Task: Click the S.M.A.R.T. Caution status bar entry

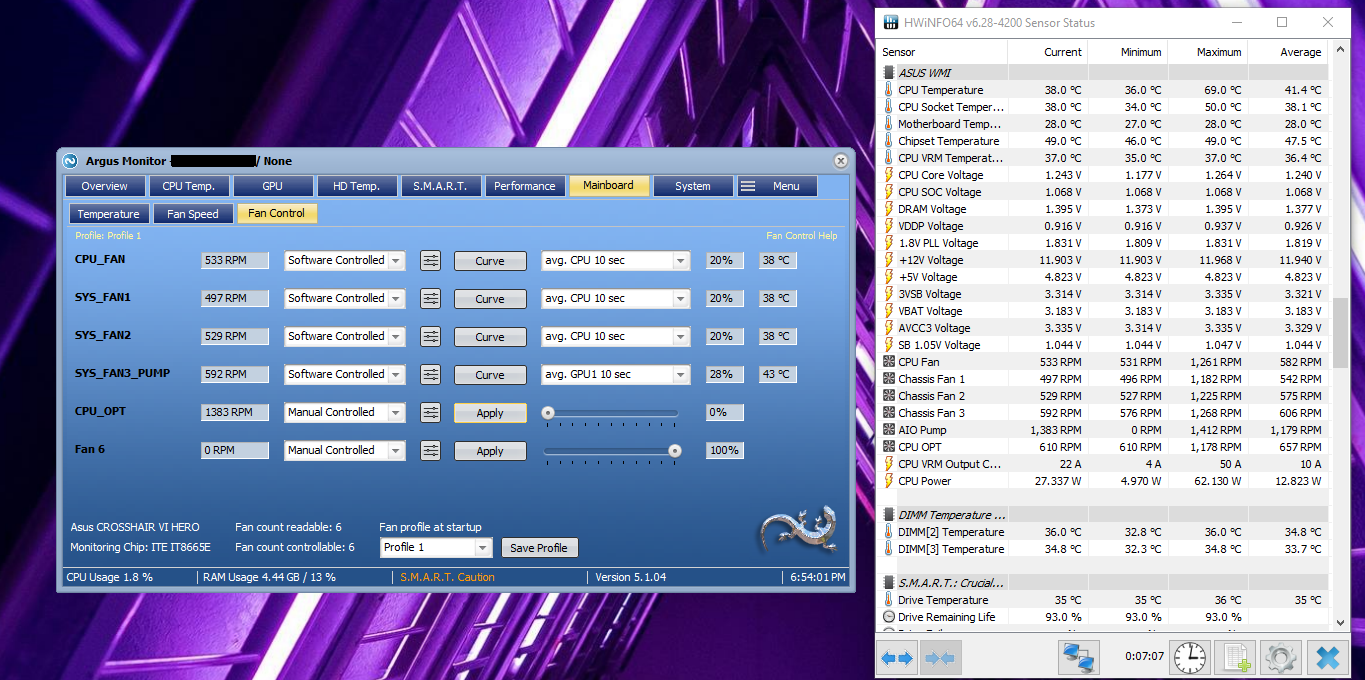Action: click(448, 577)
